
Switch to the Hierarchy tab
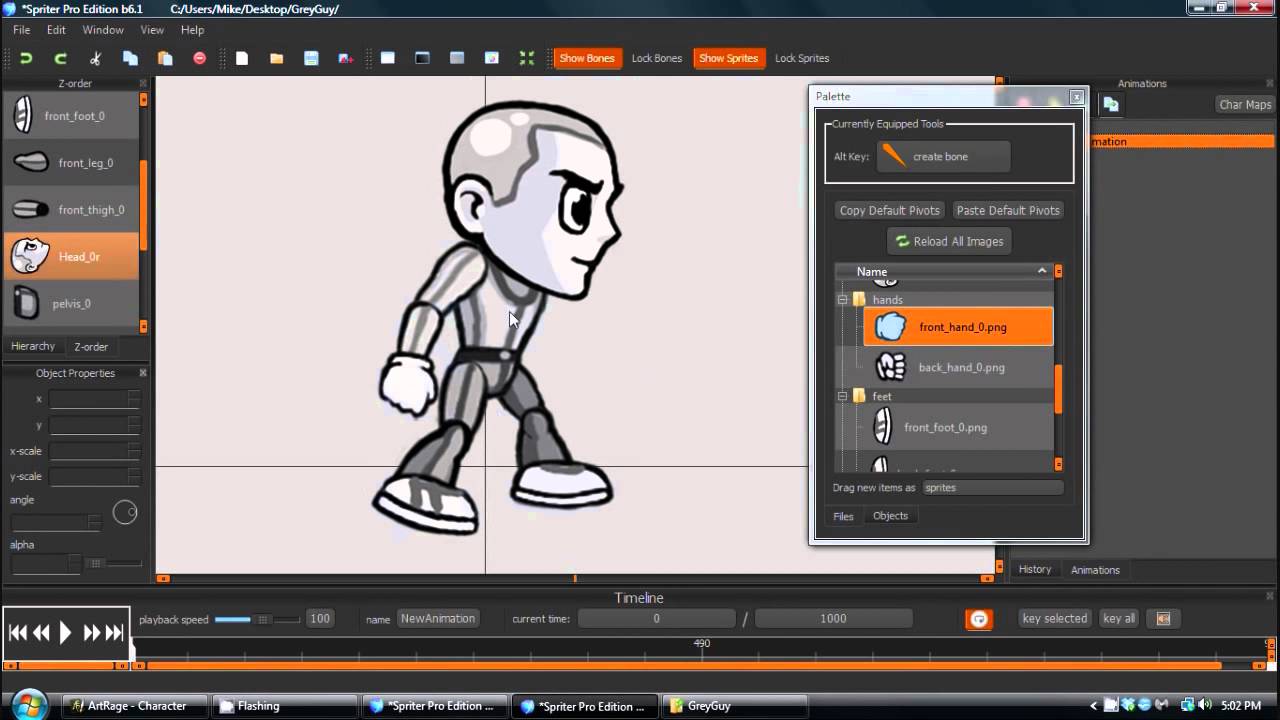coord(33,346)
